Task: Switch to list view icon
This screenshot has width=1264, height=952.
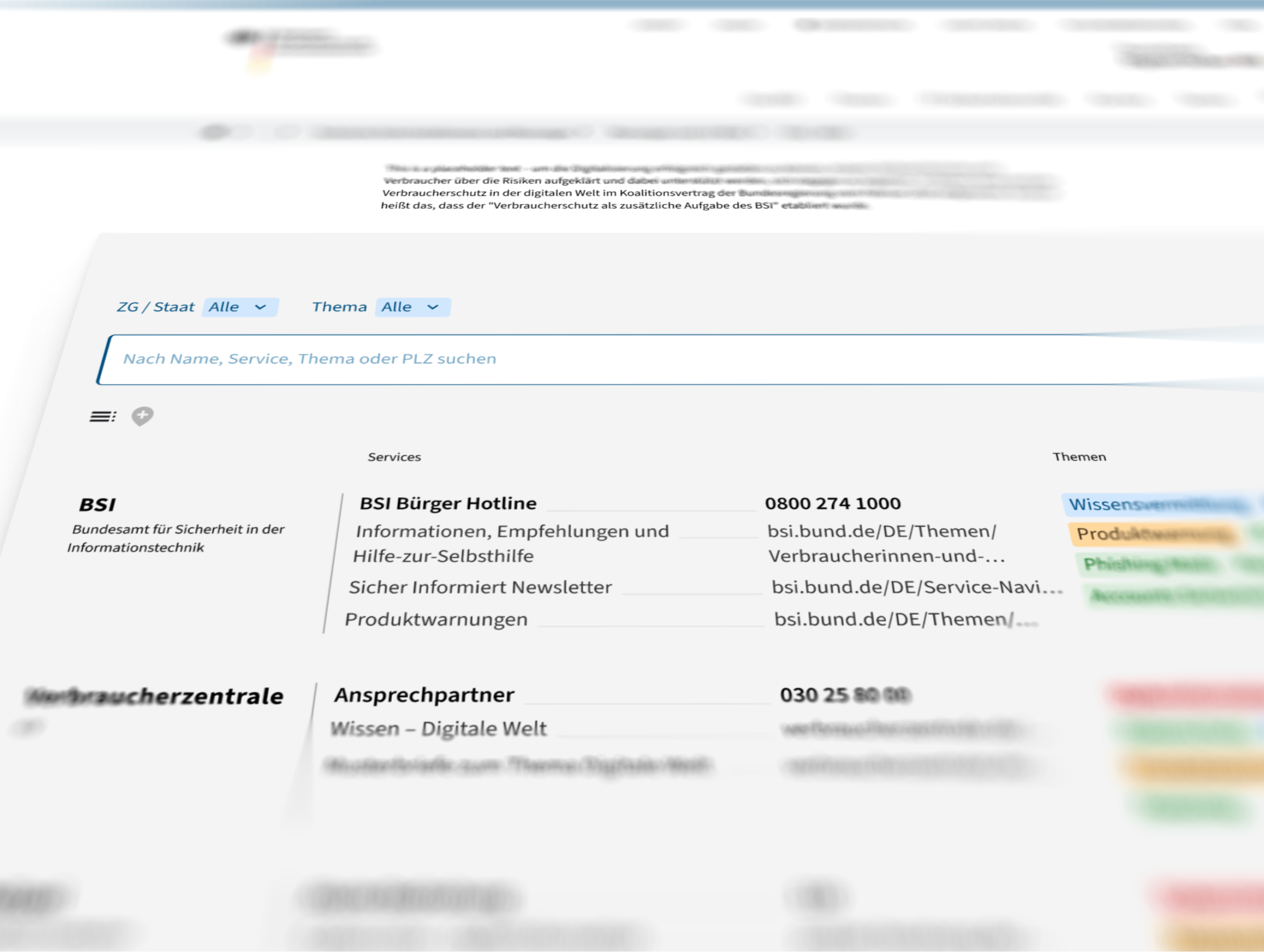Action: click(103, 417)
